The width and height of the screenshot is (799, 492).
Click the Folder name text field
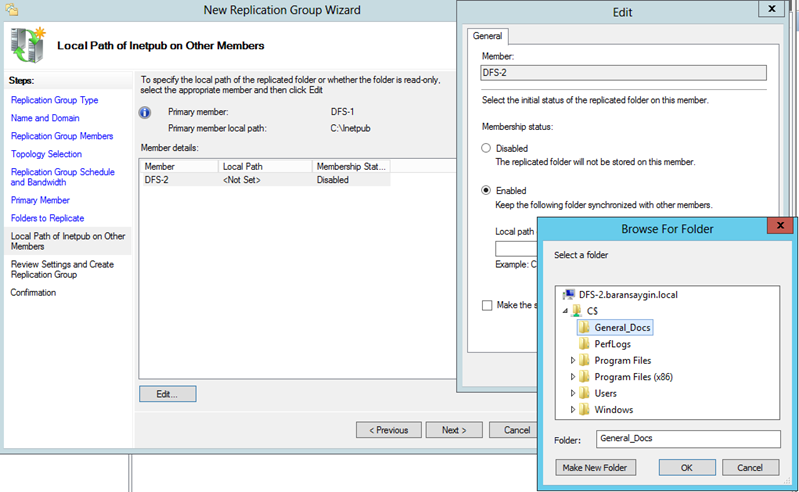click(687, 439)
